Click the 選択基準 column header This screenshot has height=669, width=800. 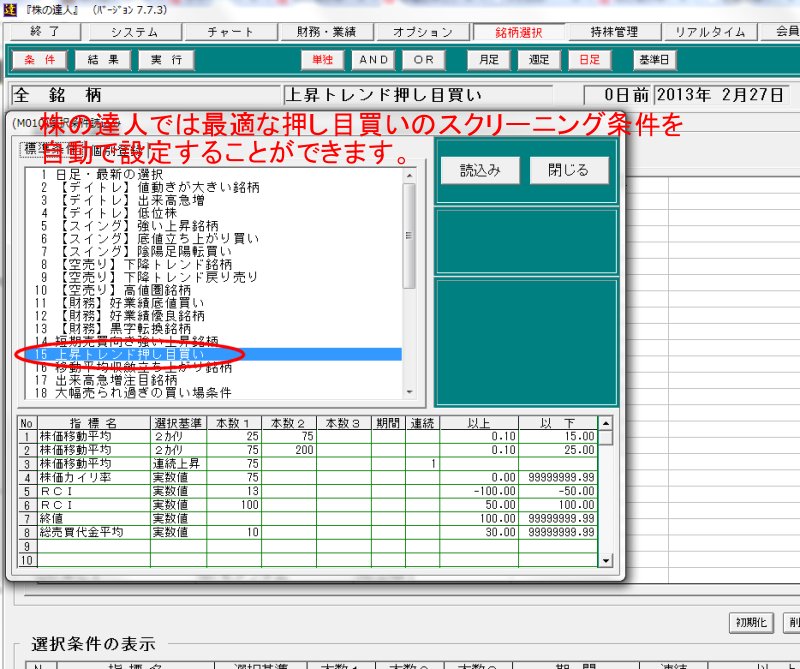179,423
